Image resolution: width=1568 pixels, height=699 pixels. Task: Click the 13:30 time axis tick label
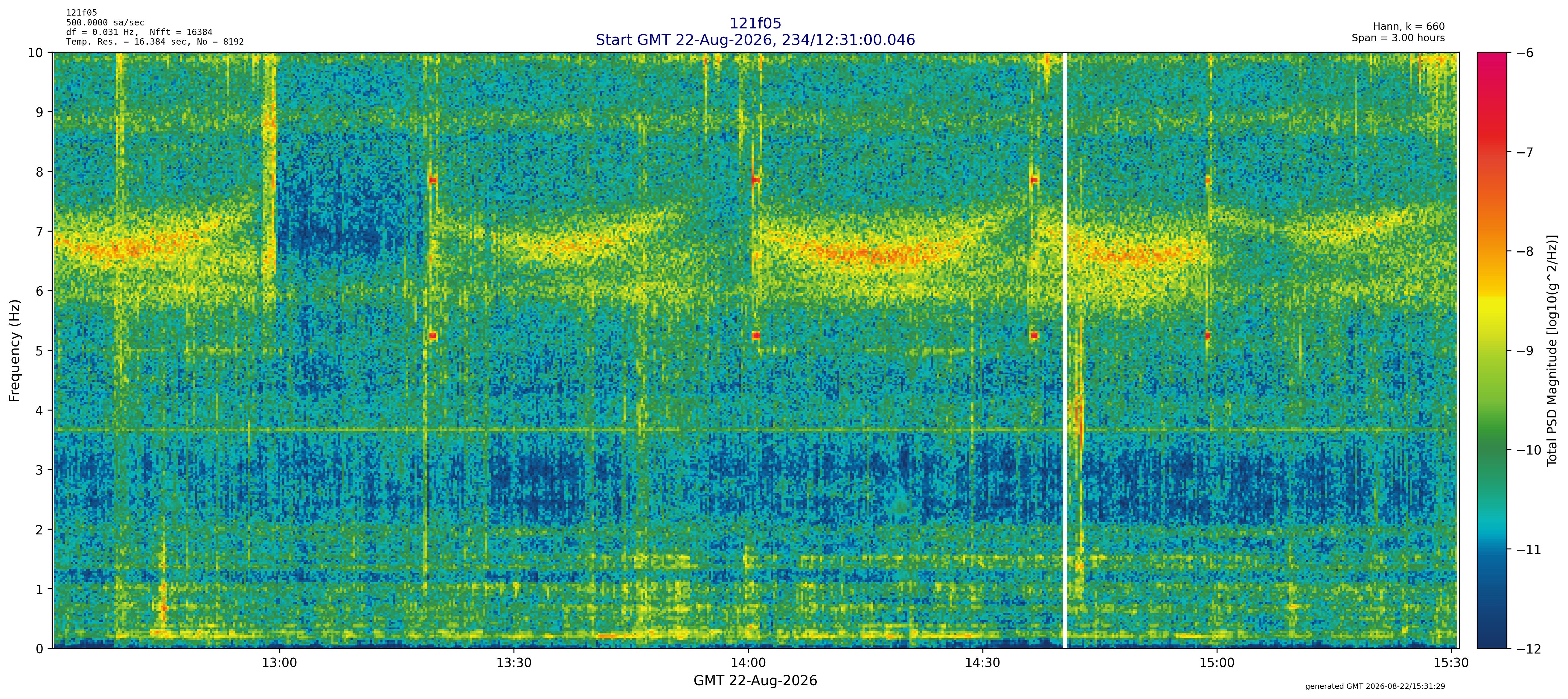(514, 662)
